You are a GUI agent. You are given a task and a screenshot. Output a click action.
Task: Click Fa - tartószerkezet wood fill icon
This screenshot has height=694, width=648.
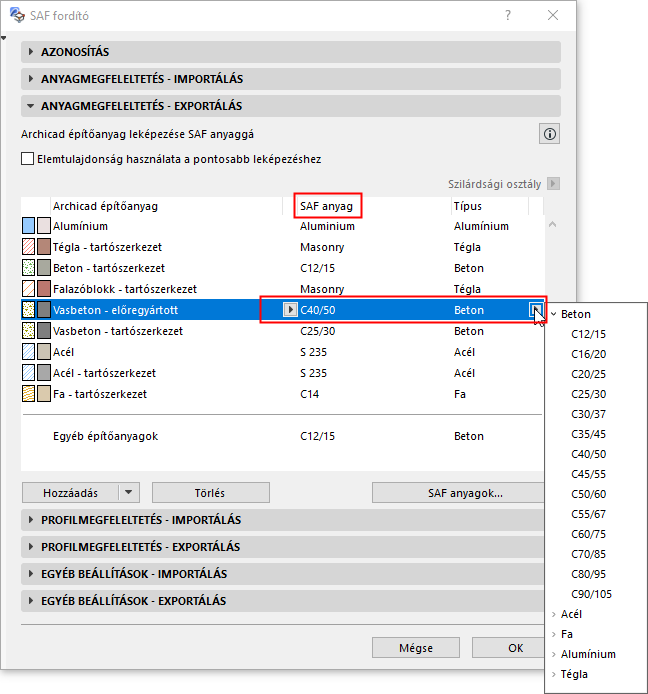pos(28,394)
